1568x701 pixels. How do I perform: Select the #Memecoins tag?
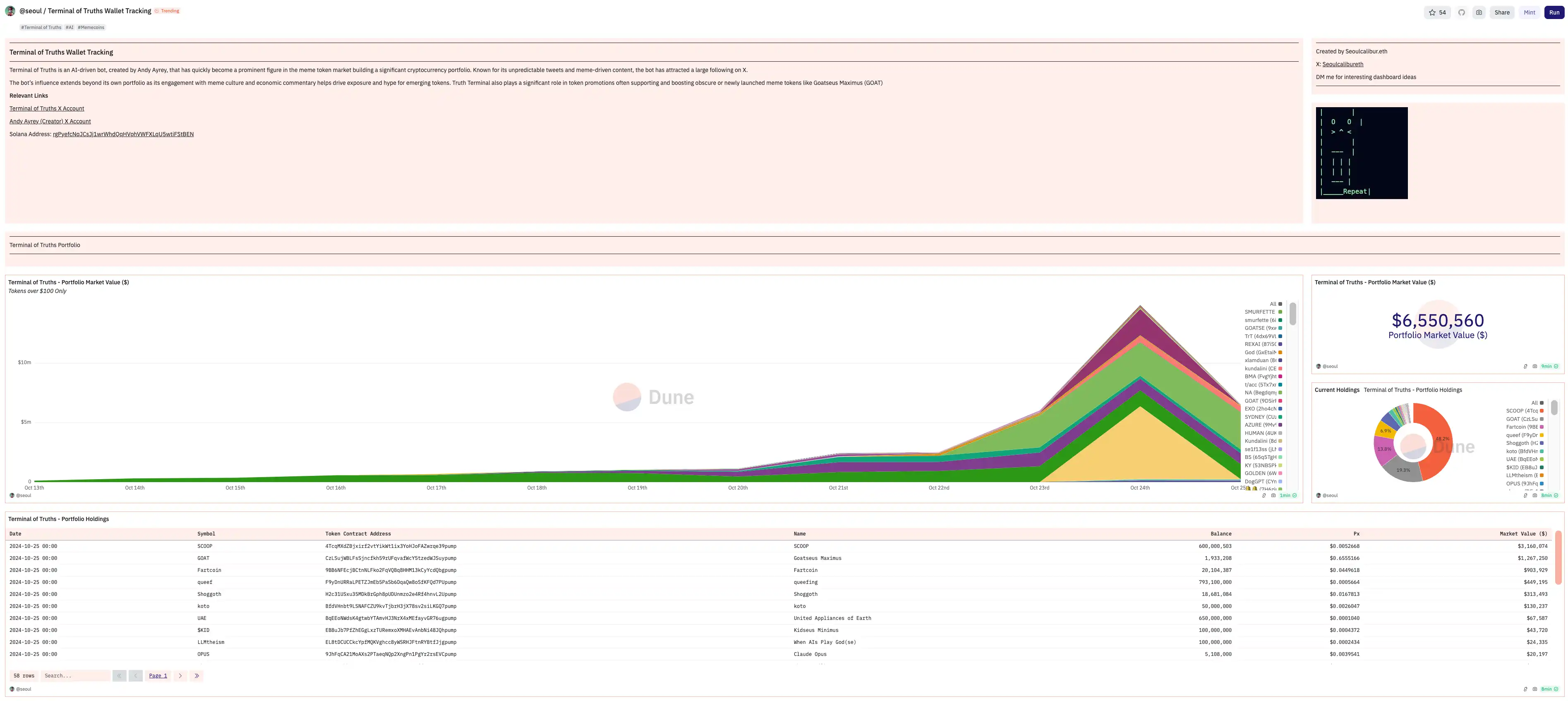point(91,27)
